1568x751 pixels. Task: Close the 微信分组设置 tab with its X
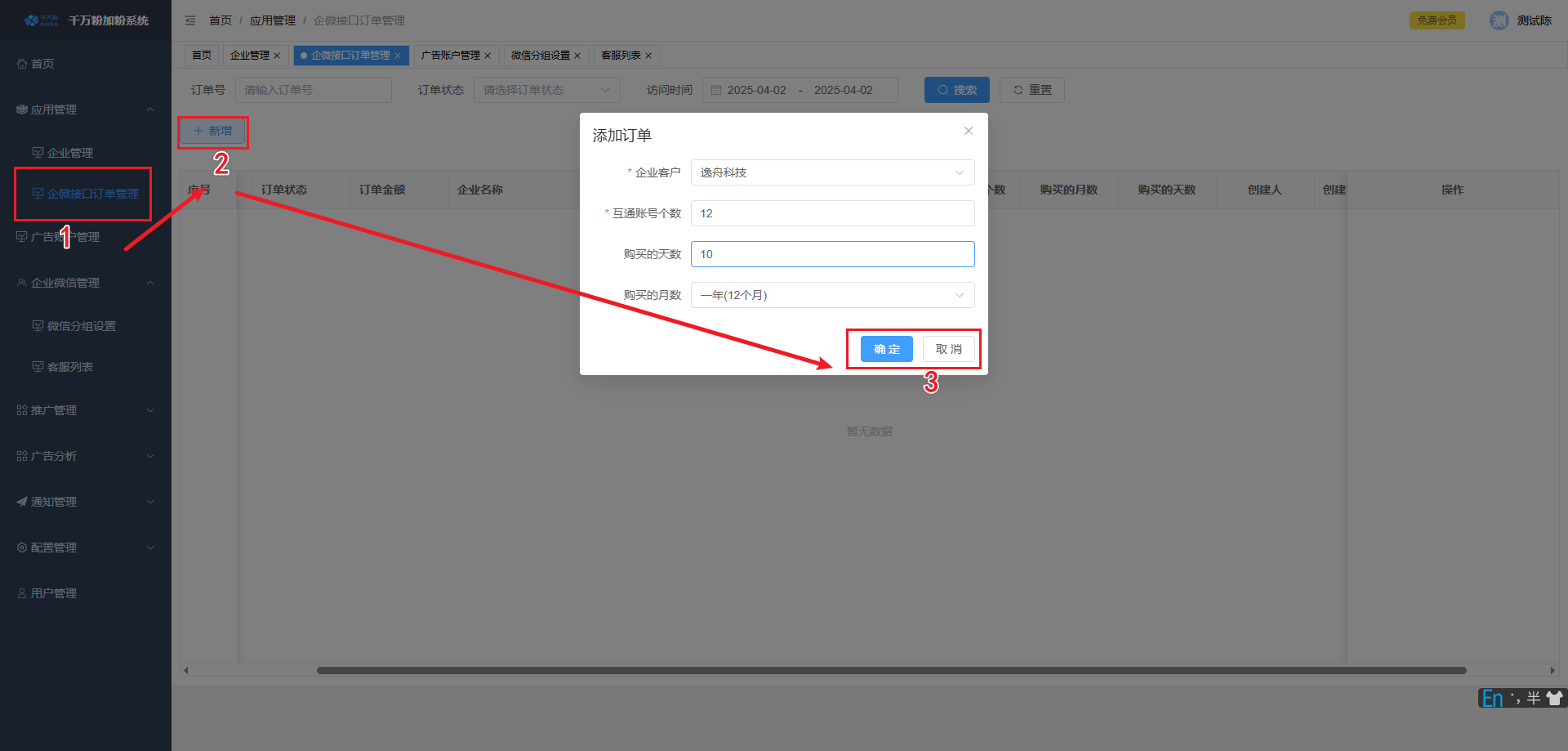577,56
